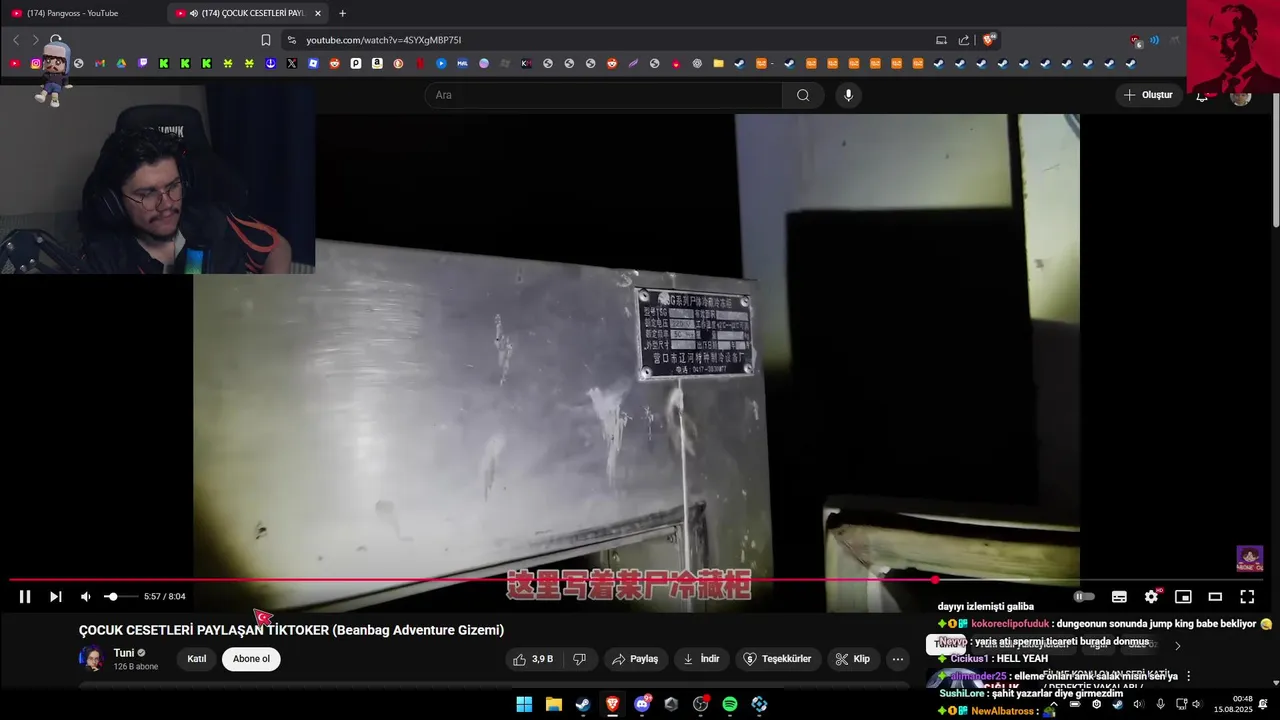The height and width of the screenshot is (720, 1280).
Task: Open the Tuni channel name link
Action: (124, 653)
